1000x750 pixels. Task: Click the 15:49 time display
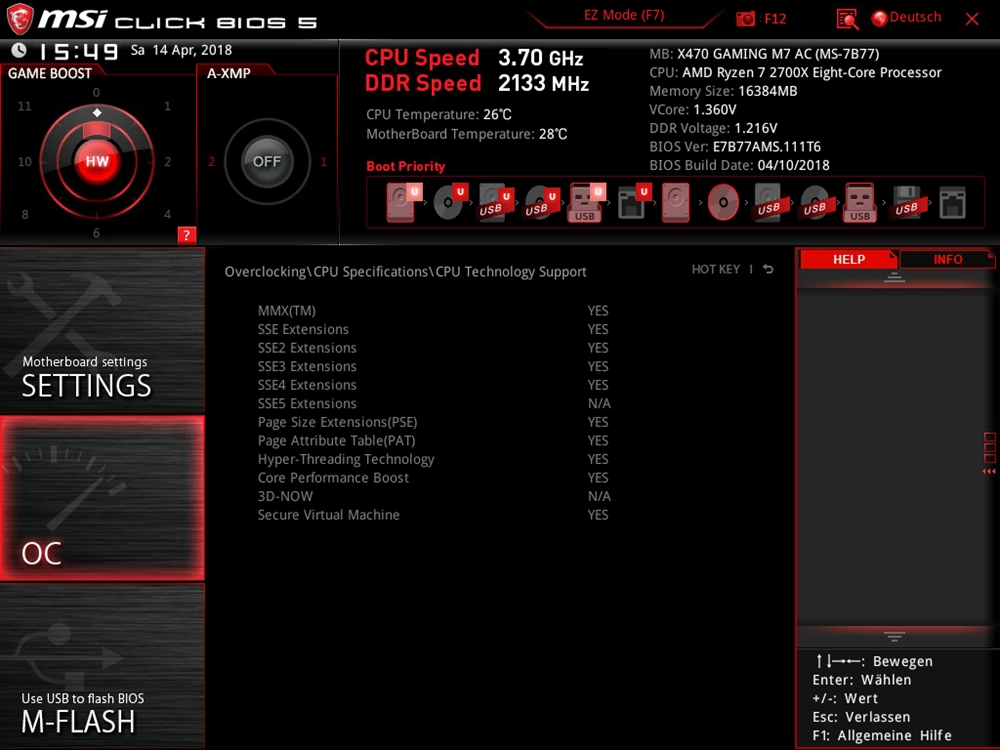(78, 51)
